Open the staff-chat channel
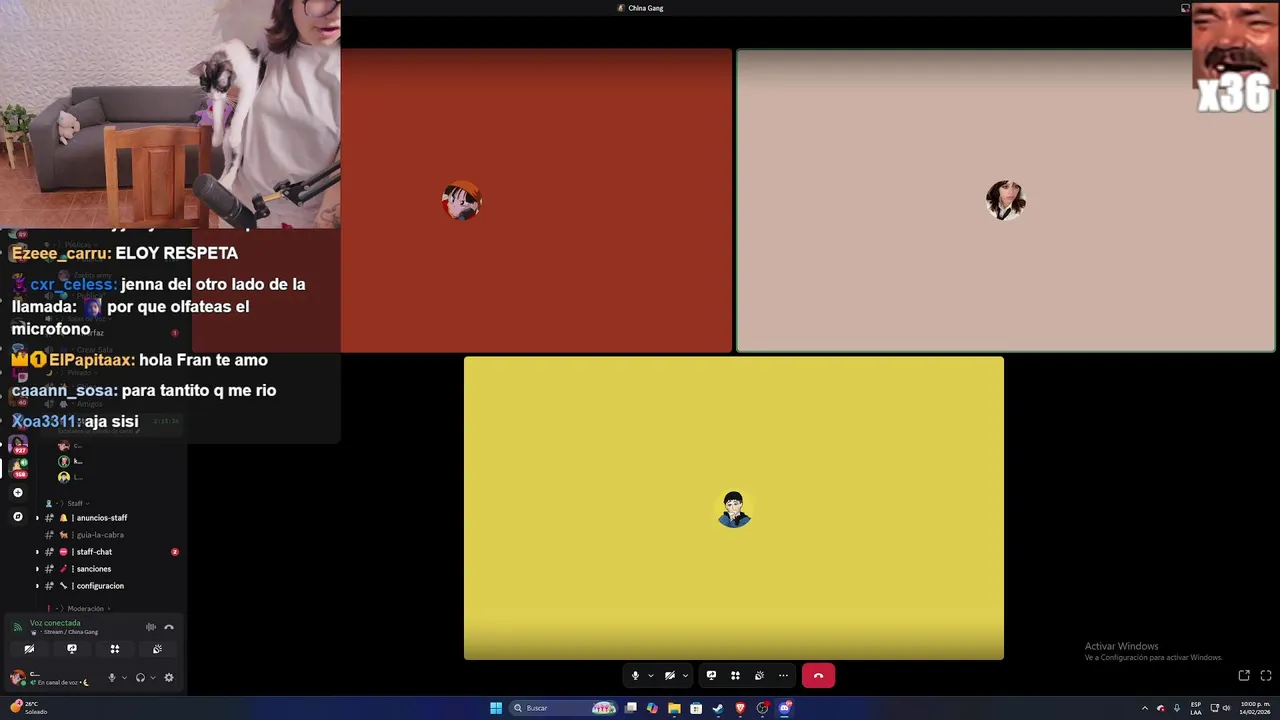This screenshot has width=1280, height=720. (x=92, y=552)
